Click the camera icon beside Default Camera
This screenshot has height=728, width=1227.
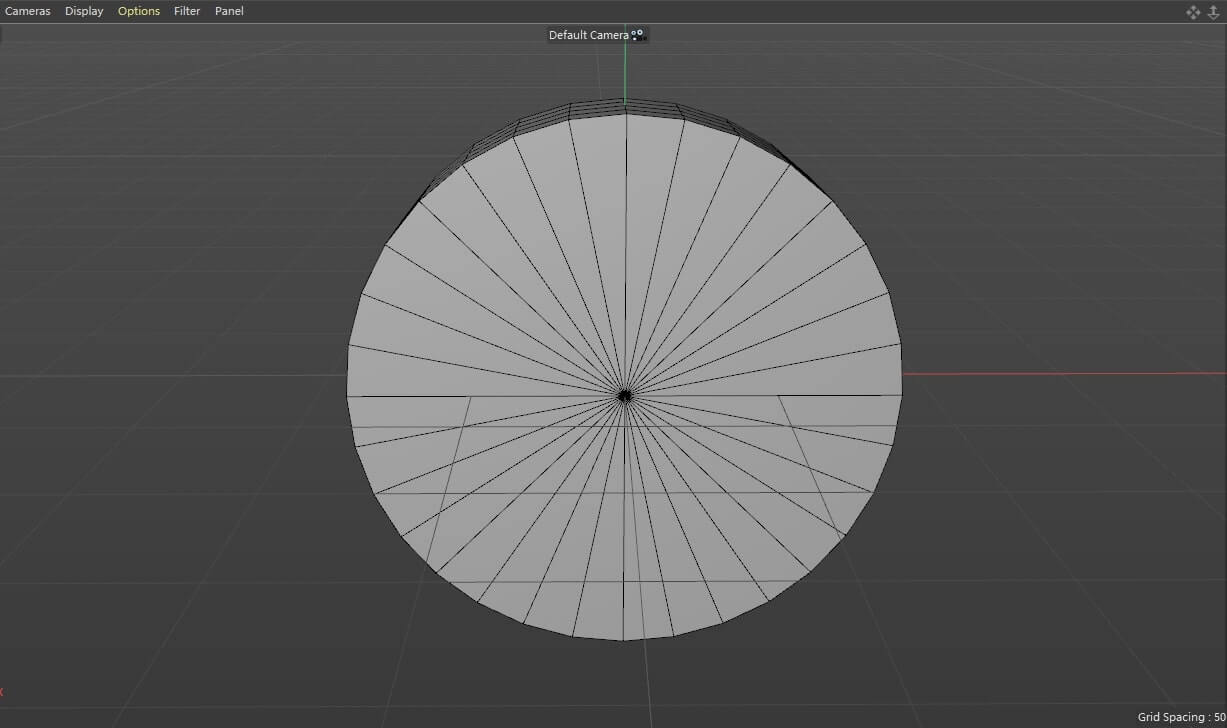point(638,34)
